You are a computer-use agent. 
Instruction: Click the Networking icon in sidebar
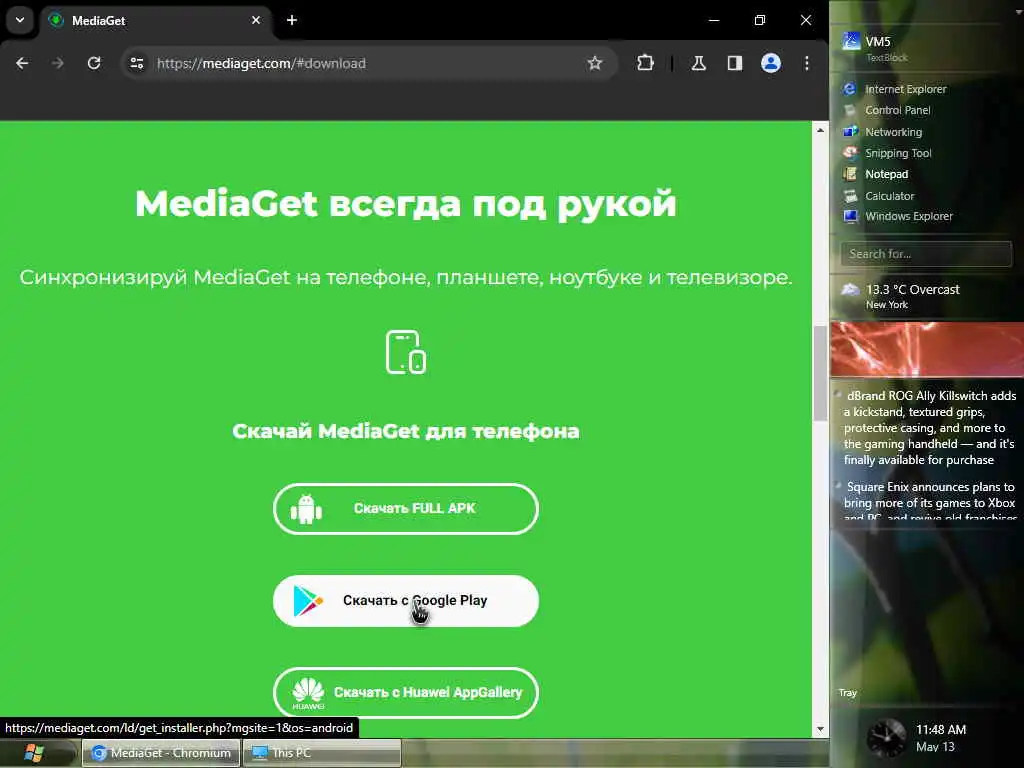click(850, 132)
